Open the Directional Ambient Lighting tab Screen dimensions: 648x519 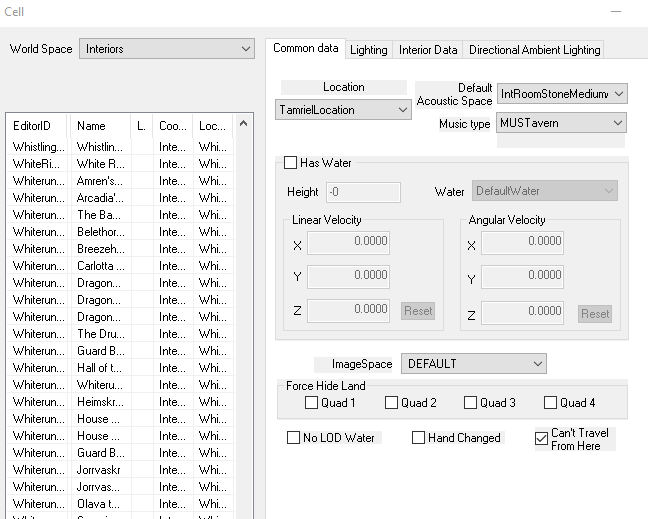(x=534, y=50)
